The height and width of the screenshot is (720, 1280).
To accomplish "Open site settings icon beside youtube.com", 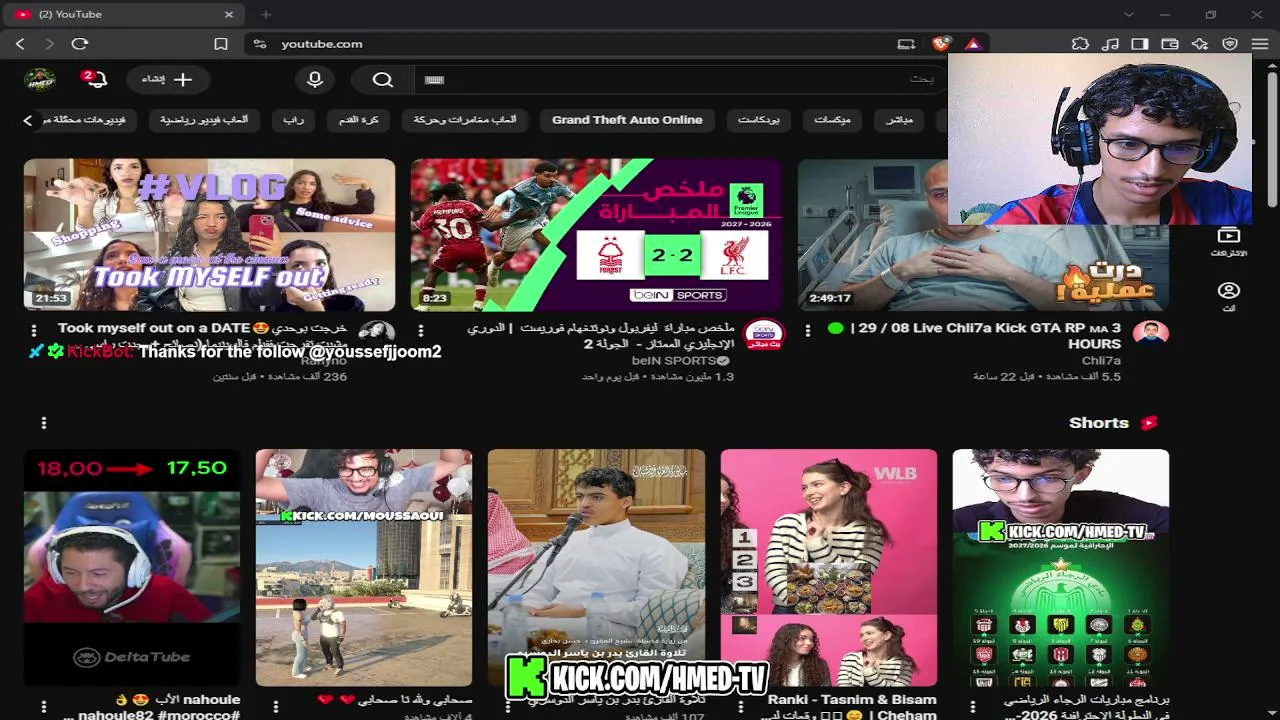I will click(260, 44).
